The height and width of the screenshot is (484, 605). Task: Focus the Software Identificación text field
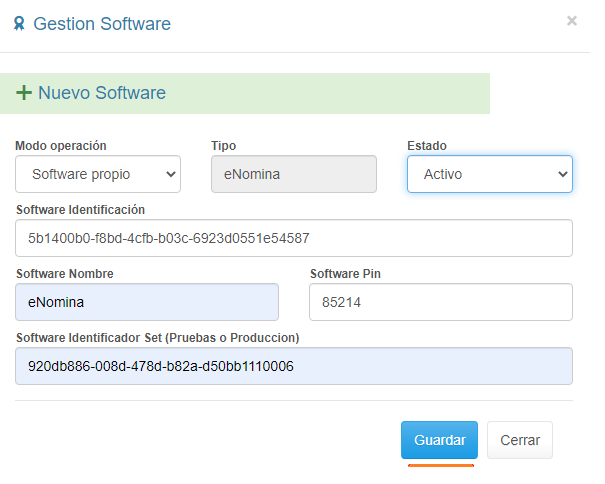click(x=294, y=238)
